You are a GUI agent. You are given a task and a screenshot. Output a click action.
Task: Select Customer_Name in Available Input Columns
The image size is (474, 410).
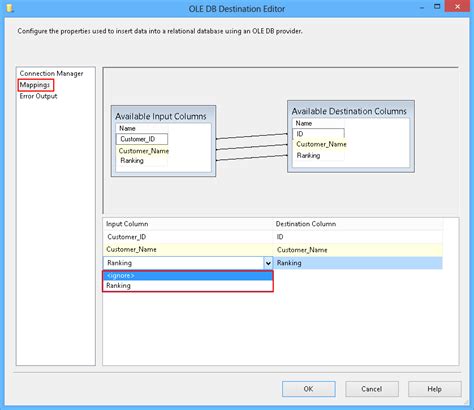pos(144,151)
